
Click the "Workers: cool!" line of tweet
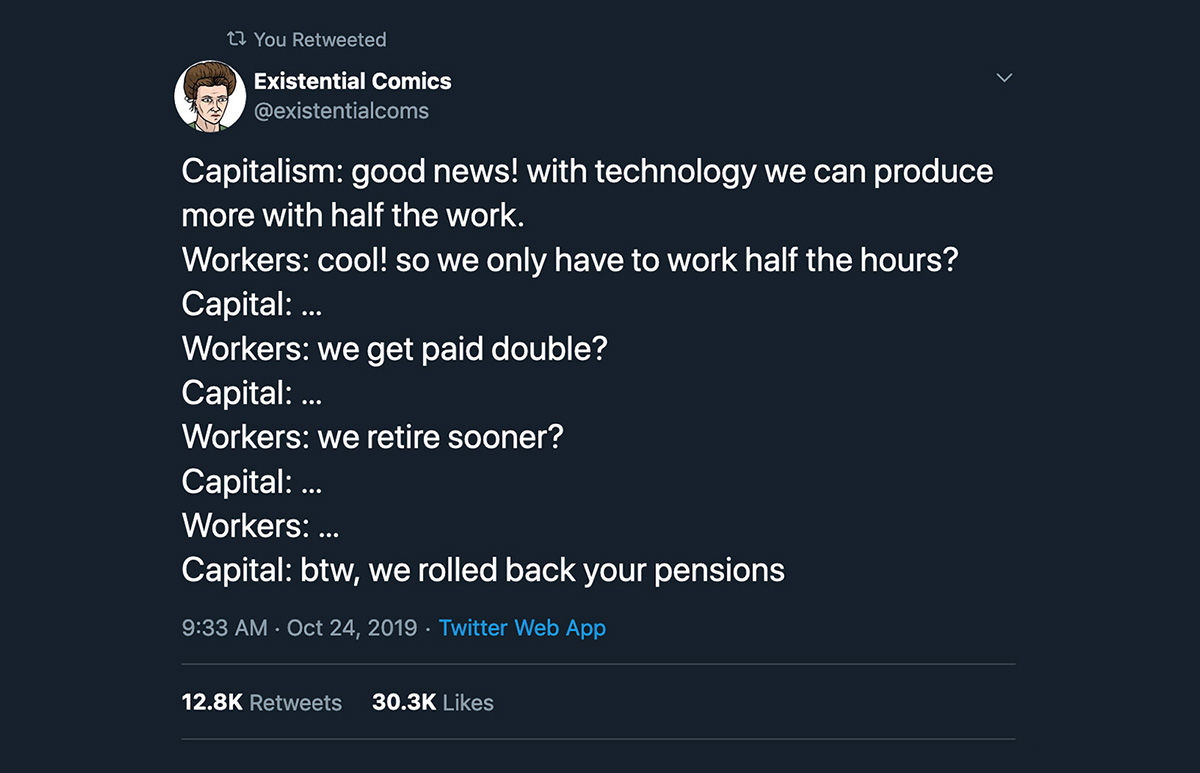coord(570,260)
